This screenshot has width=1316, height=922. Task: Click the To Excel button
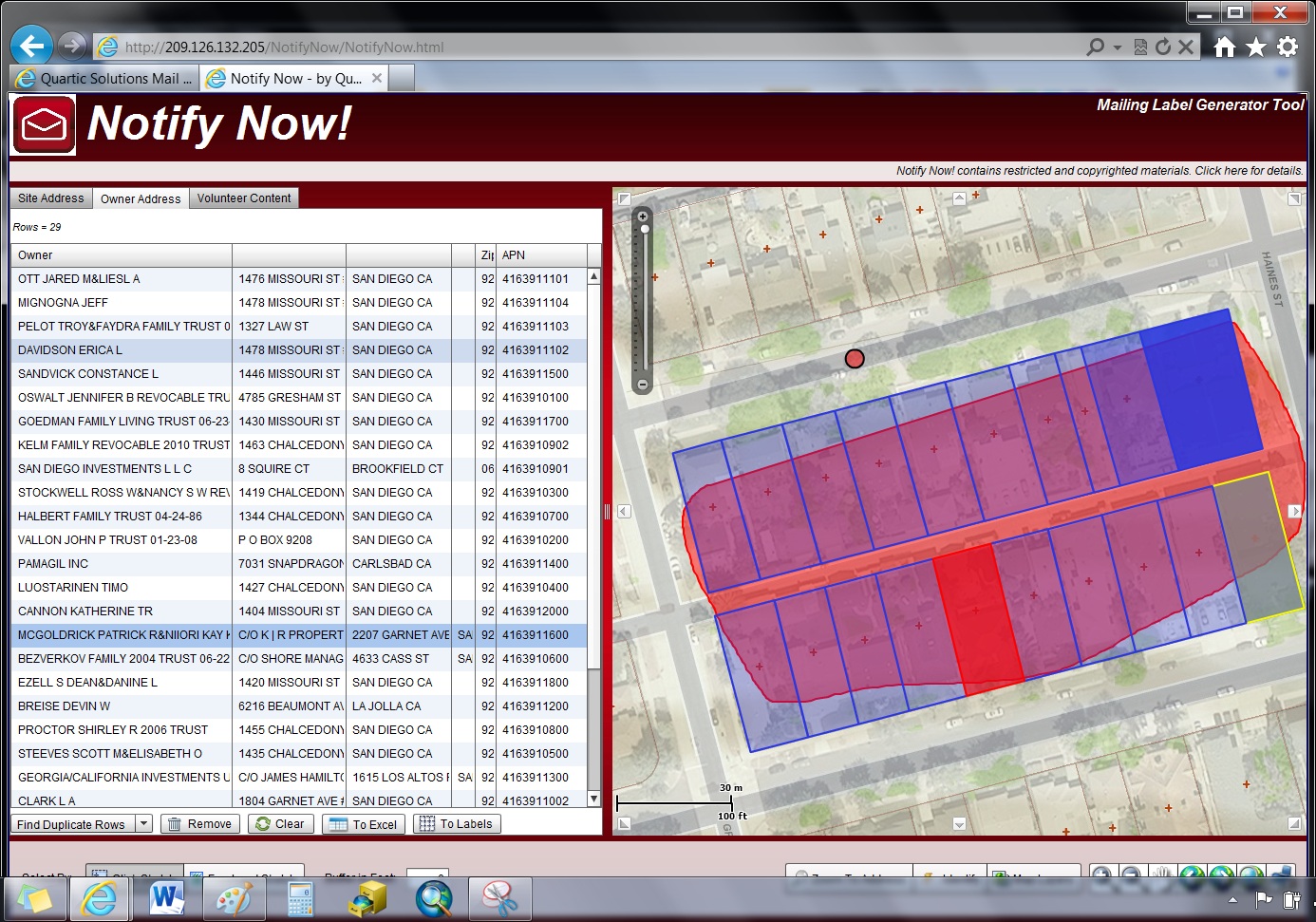364,824
